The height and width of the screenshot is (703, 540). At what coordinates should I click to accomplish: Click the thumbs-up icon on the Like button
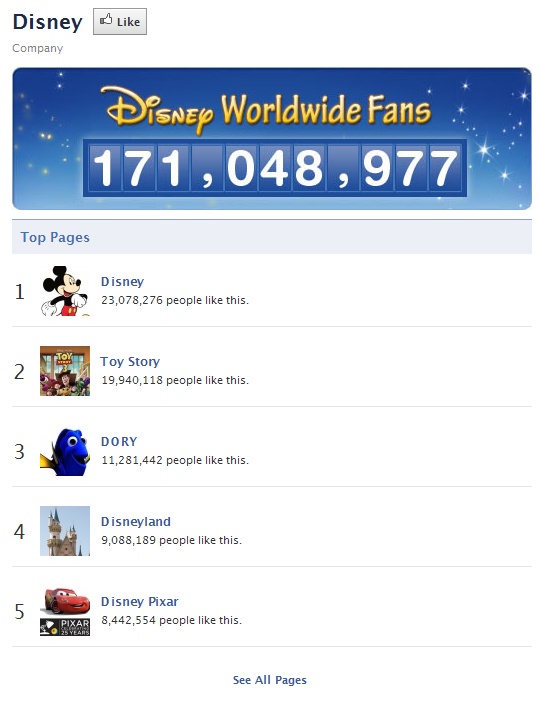(x=106, y=20)
